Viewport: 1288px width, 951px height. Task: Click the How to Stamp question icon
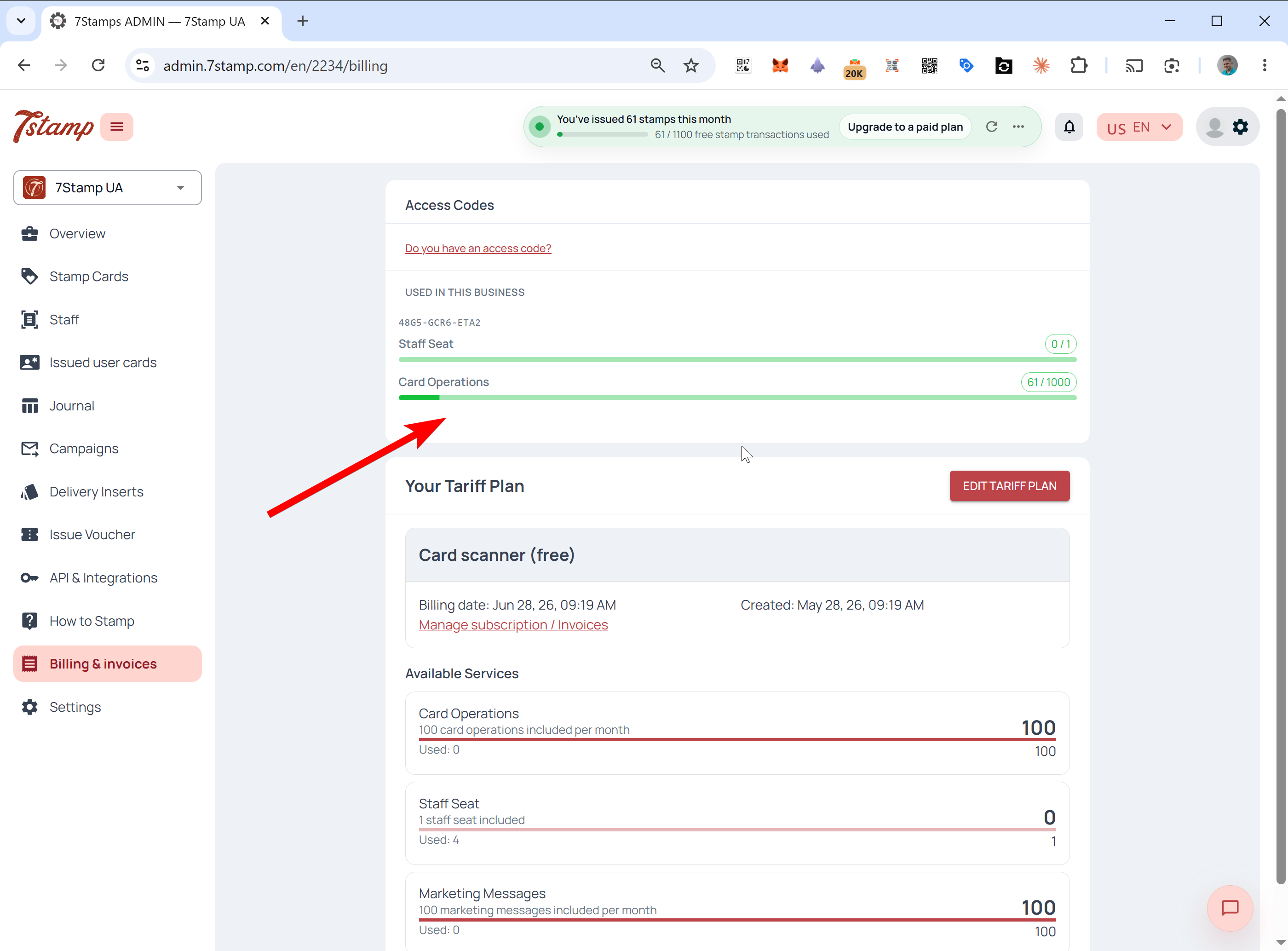click(x=30, y=621)
